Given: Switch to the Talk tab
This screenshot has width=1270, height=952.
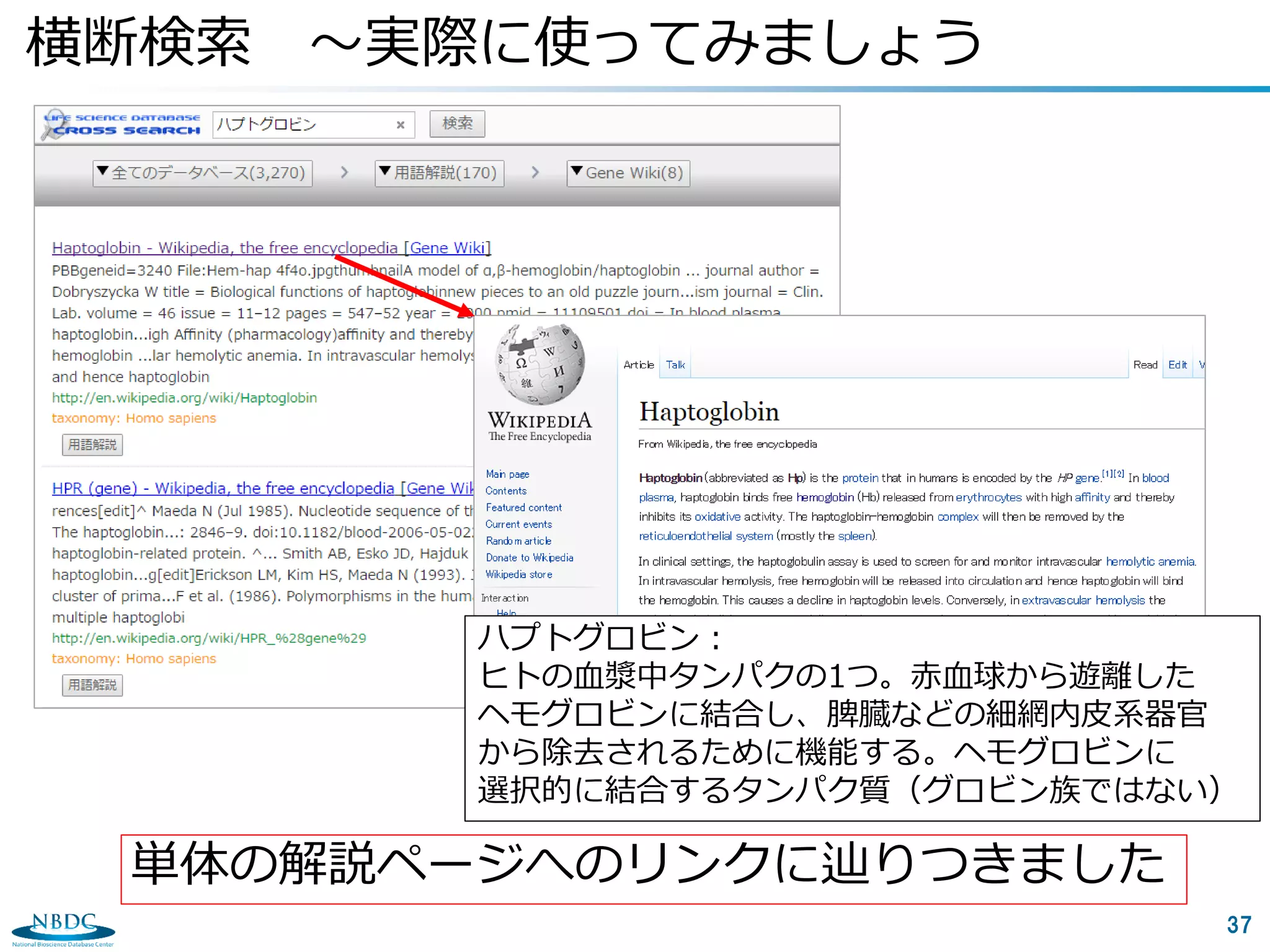Looking at the screenshot, I should (675, 365).
